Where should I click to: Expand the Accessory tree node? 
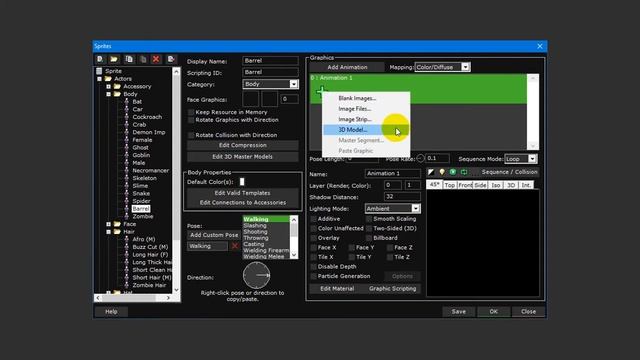coord(109,87)
